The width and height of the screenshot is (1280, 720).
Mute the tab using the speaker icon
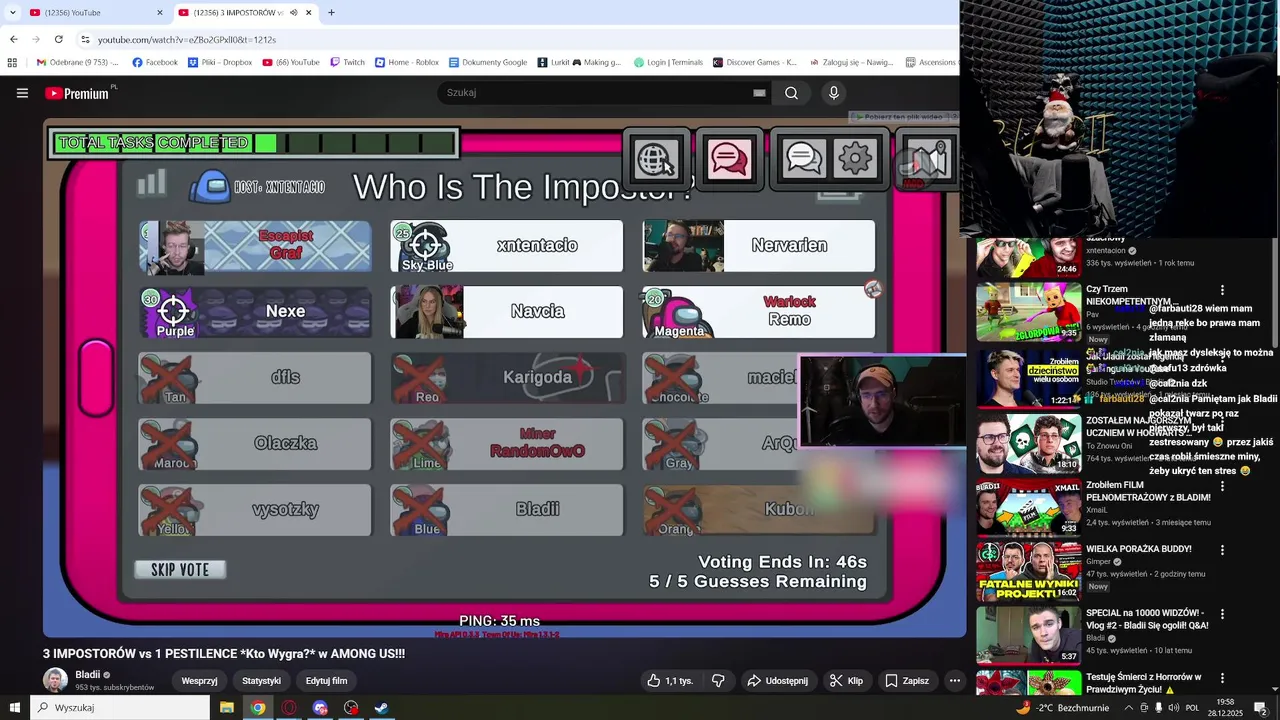293,13
